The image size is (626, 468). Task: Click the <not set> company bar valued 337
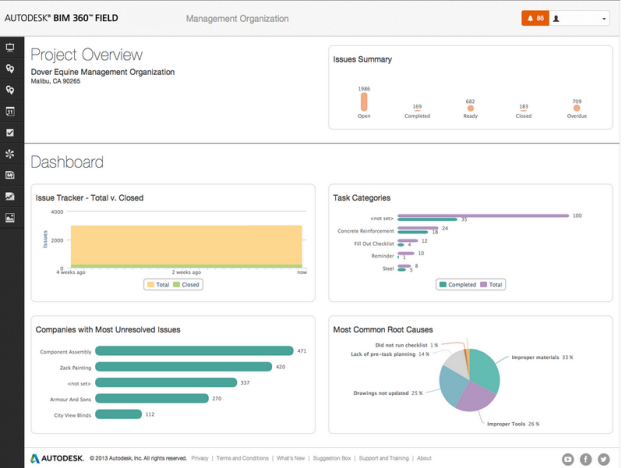pyautogui.click(x=166, y=383)
